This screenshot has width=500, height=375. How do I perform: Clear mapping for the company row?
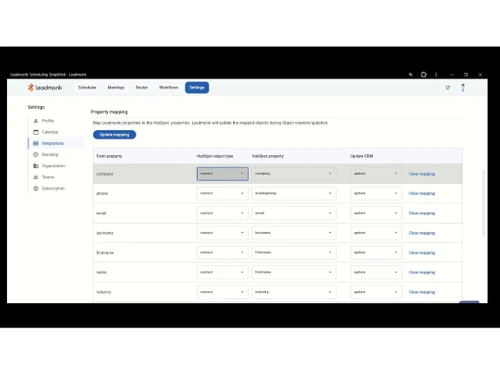pos(422,174)
